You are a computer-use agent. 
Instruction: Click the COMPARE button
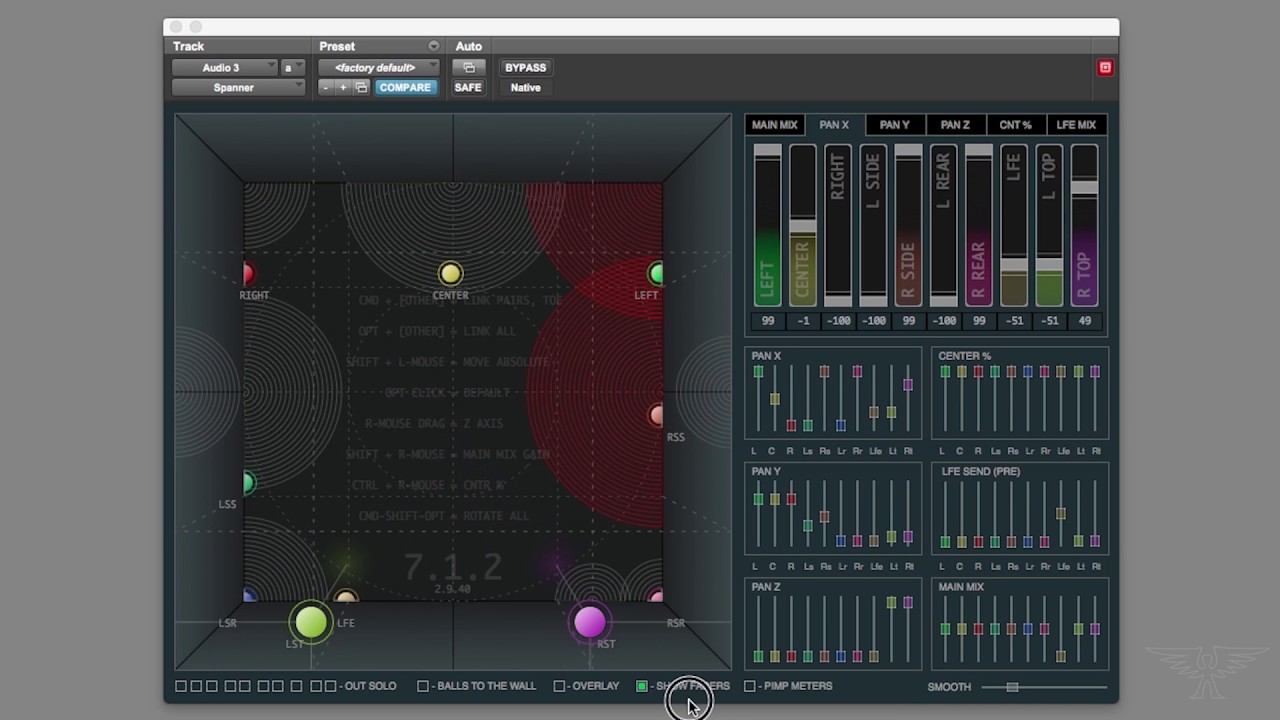[405, 88]
